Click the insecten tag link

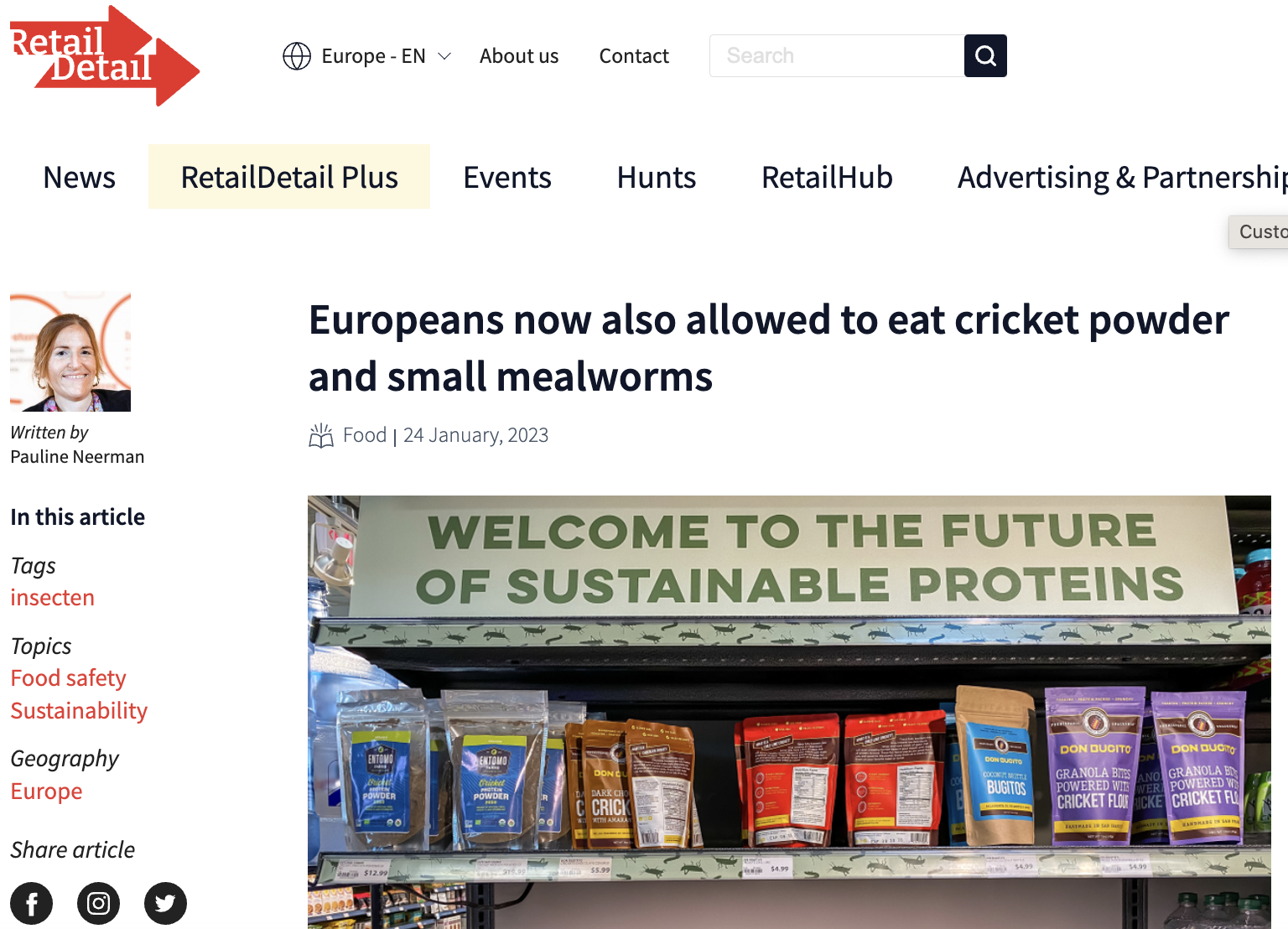(x=52, y=597)
